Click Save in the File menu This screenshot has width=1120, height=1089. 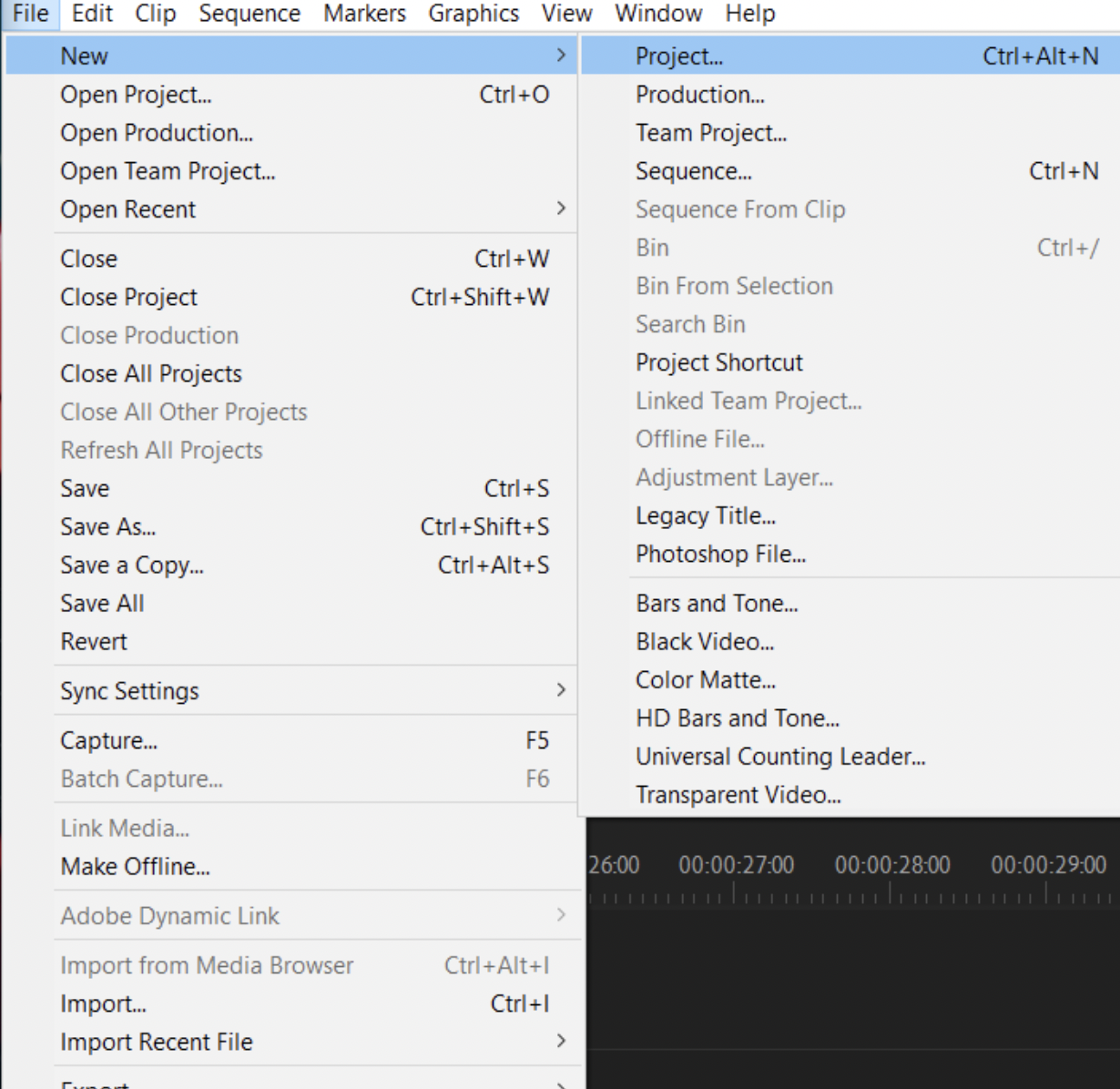coord(291,488)
